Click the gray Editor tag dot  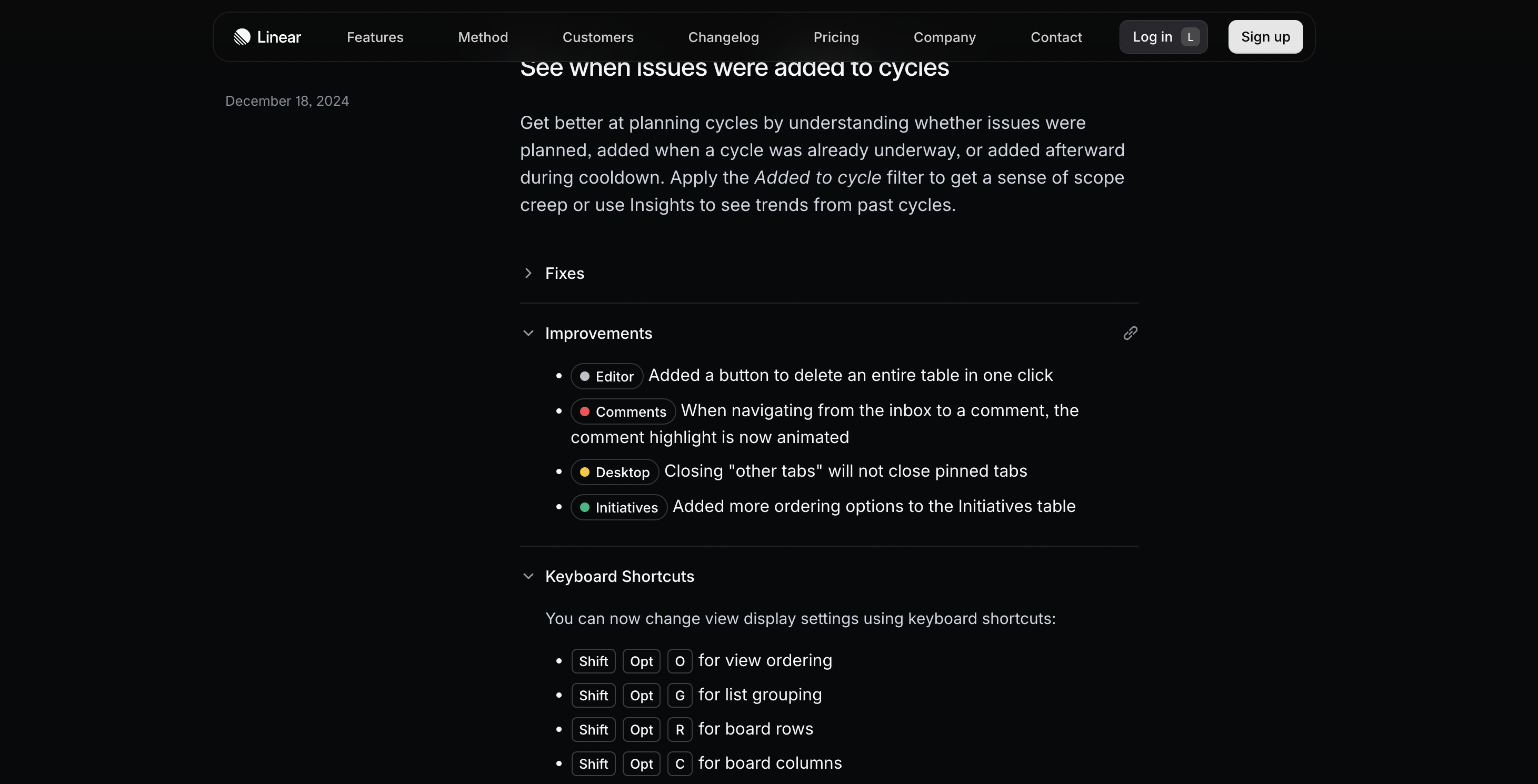[584, 377]
